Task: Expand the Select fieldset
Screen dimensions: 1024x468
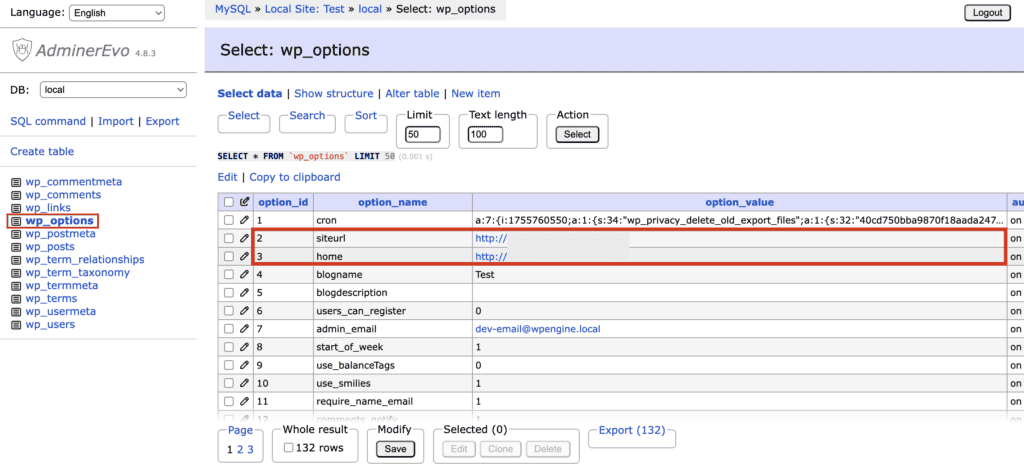Action: [x=244, y=116]
